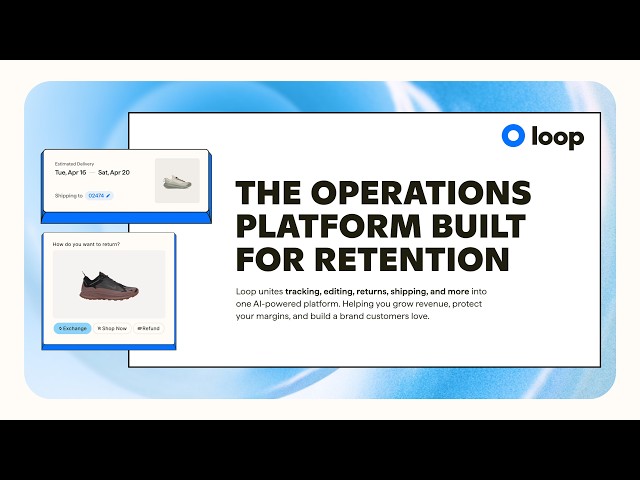Click 'How do you want to return?' text
The height and width of the screenshot is (480, 640).
(x=86, y=244)
